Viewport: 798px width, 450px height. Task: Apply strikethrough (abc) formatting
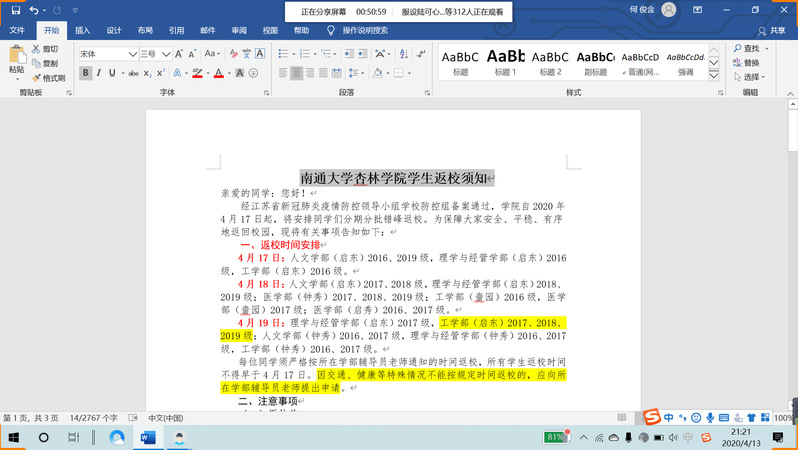pyautogui.click(x=131, y=73)
